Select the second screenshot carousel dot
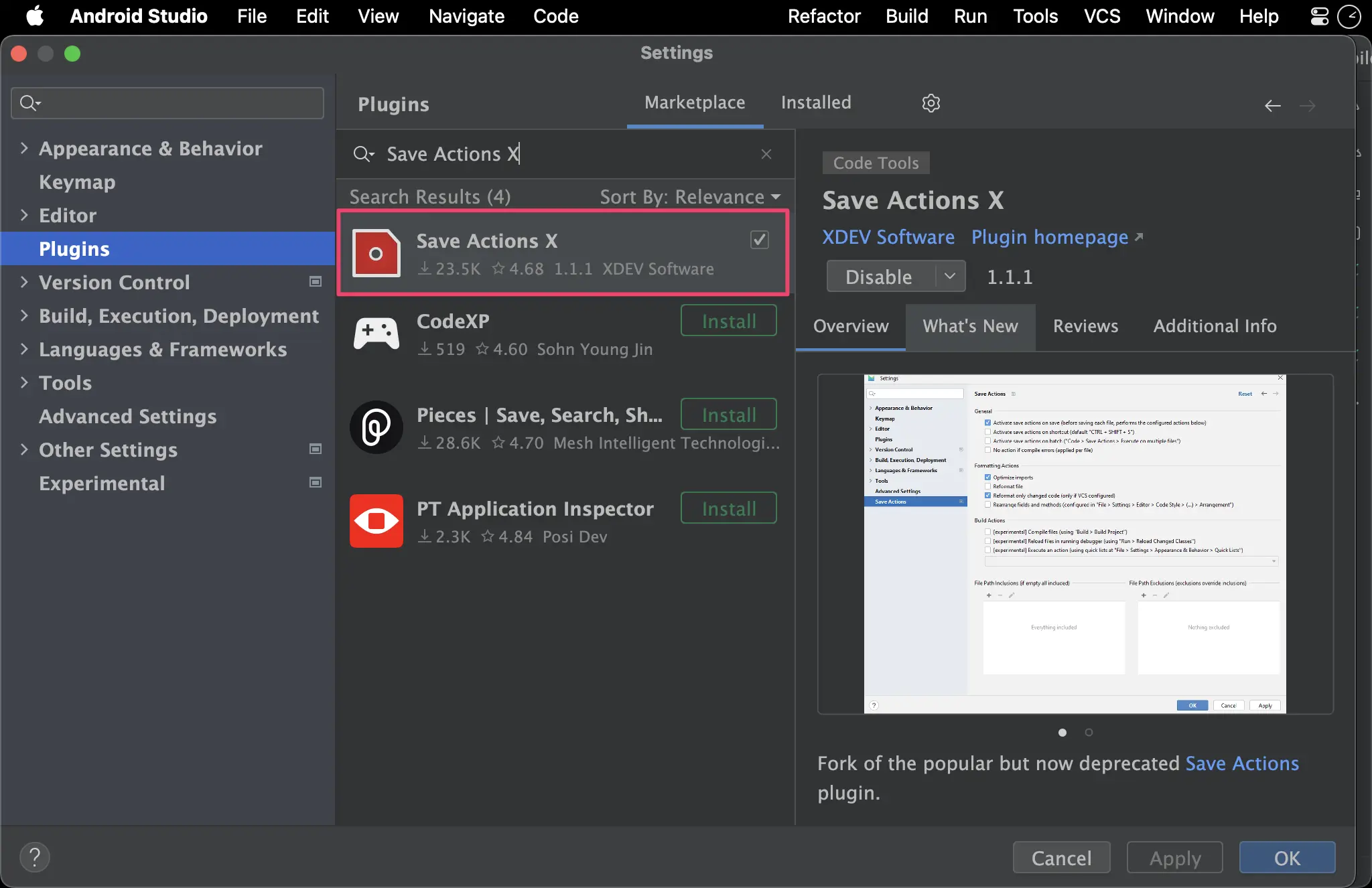The width and height of the screenshot is (1372, 888). pos(1089,733)
